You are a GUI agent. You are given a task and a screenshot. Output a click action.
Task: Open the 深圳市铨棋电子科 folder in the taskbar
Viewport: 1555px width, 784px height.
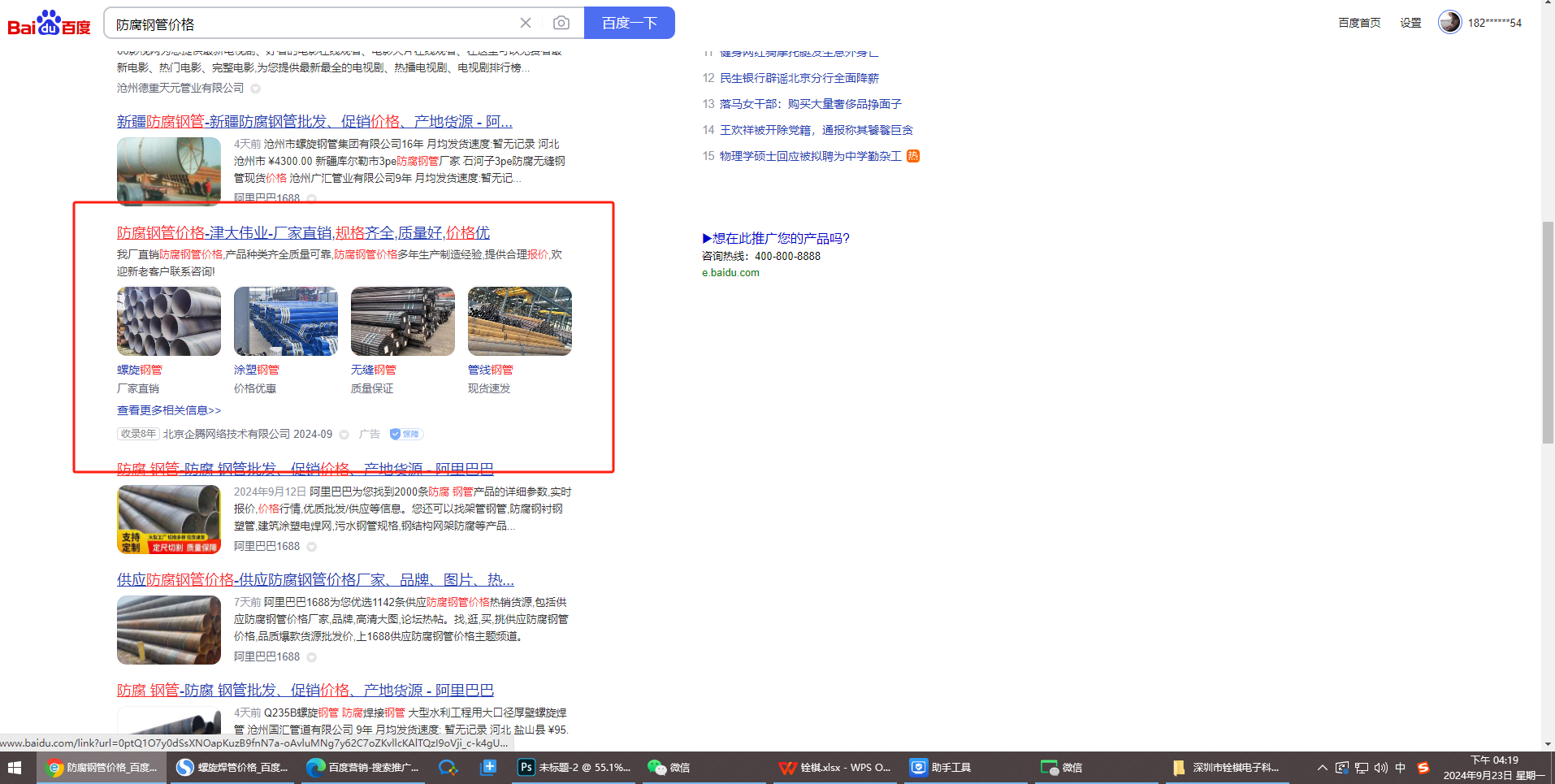coord(1227,768)
